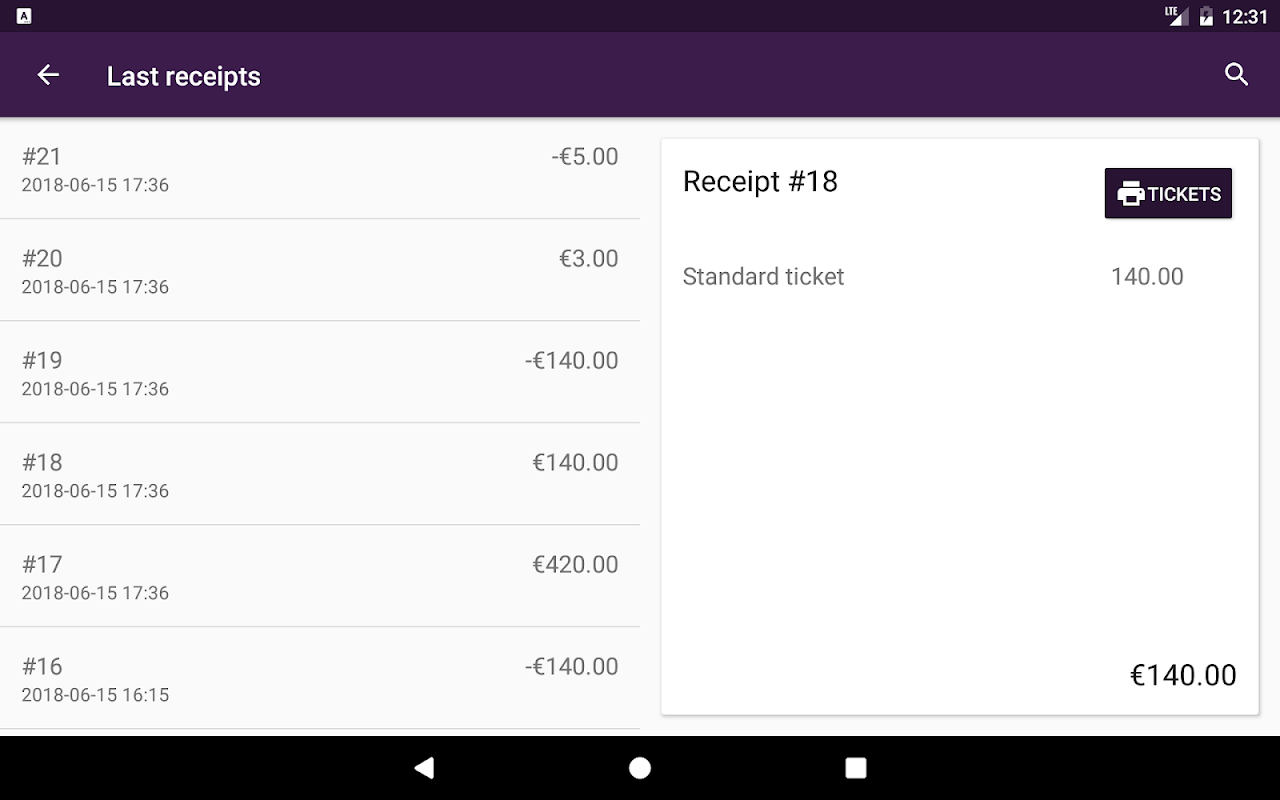Choose receipt #18 from the list
This screenshot has height=800, width=1280.
[320, 475]
